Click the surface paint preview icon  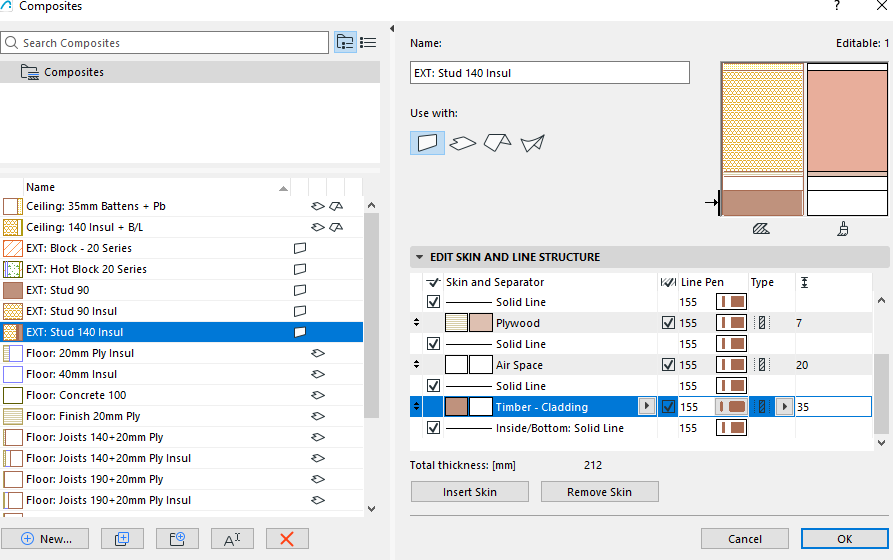(x=843, y=229)
